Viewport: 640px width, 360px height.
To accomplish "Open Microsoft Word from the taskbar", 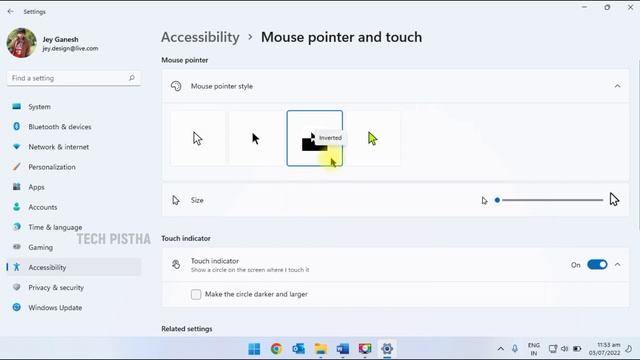I will pos(343,349).
